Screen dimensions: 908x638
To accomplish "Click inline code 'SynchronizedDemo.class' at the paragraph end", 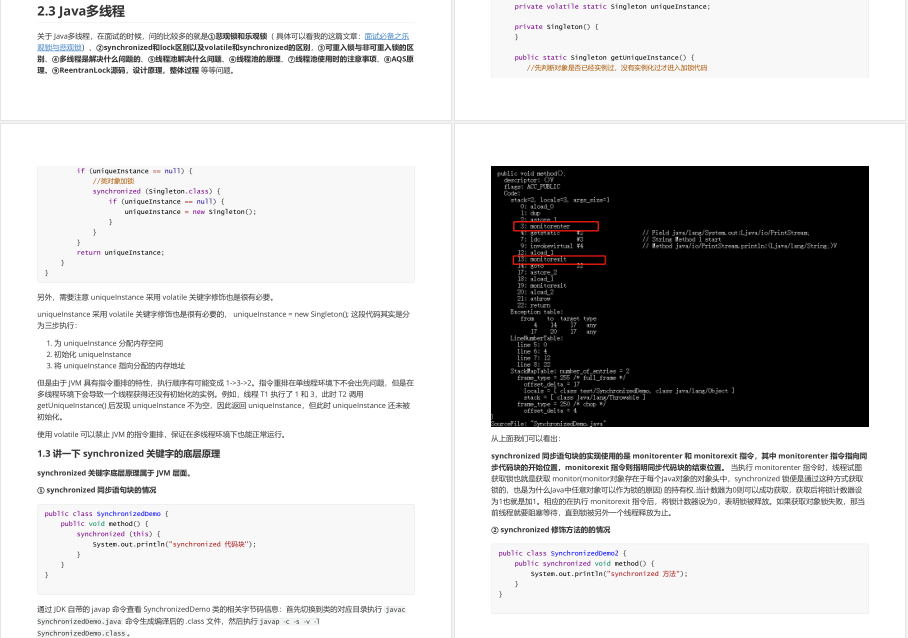I will (82, 633).
